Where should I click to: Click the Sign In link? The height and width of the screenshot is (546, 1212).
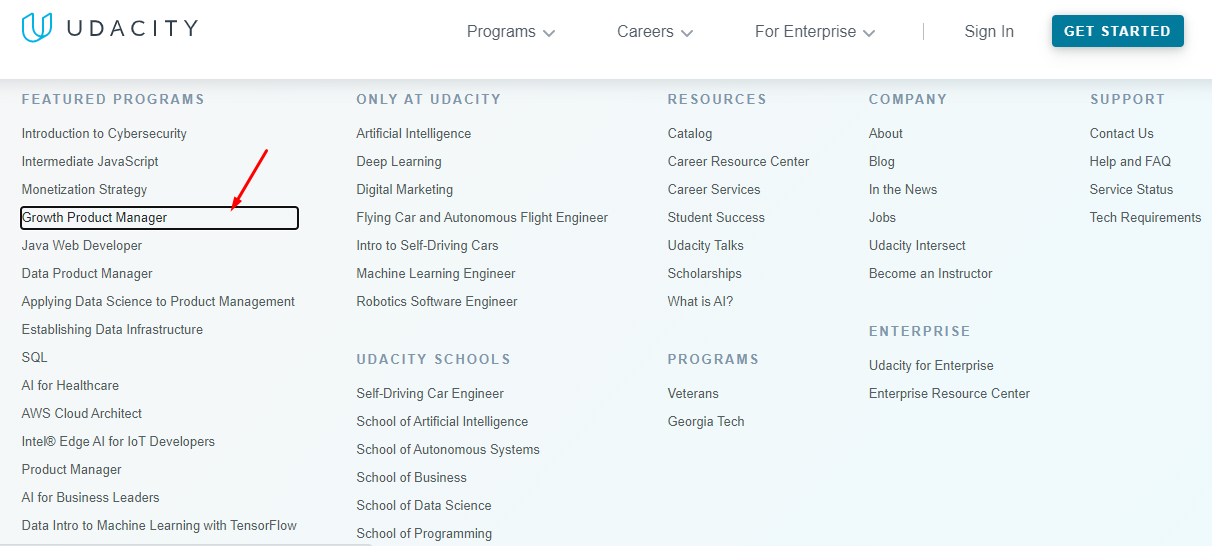988,32
